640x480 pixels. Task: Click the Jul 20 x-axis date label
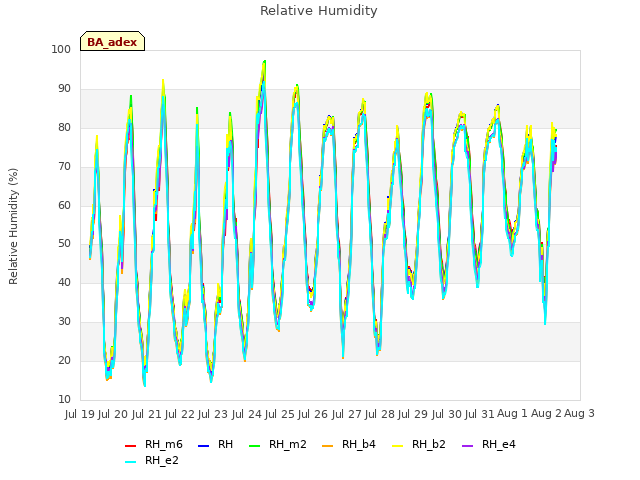pyautogui.click(x=113, y=414)
